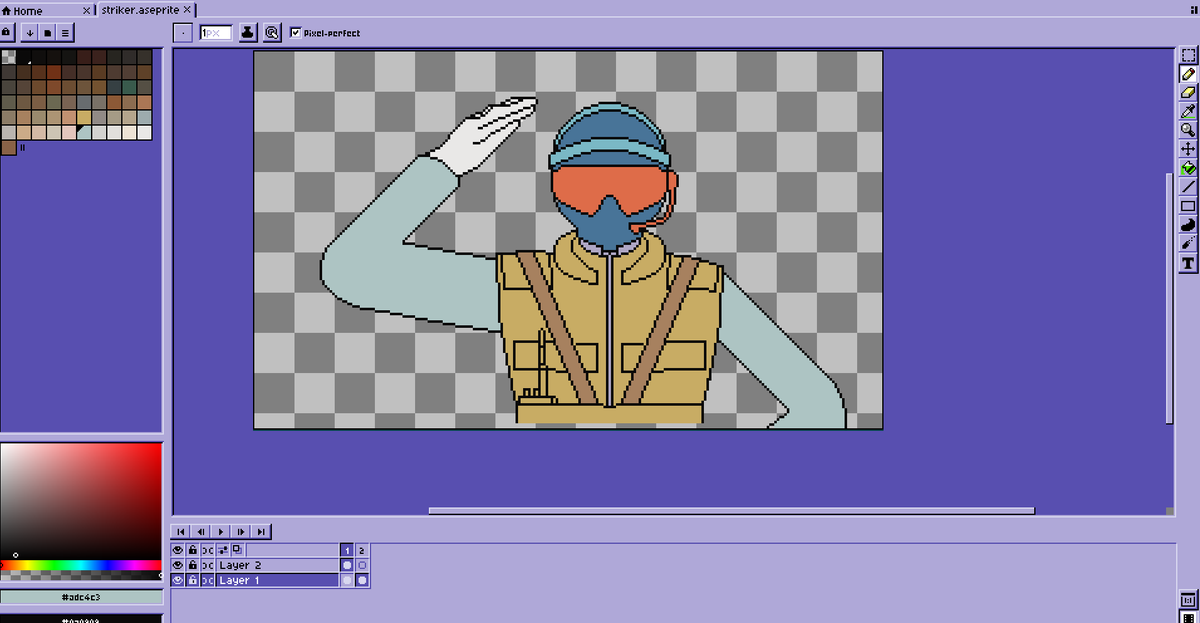Hide Layer 1 with its eye icon
Screen dimensions: 1200x623
click(x=178, y=580)
